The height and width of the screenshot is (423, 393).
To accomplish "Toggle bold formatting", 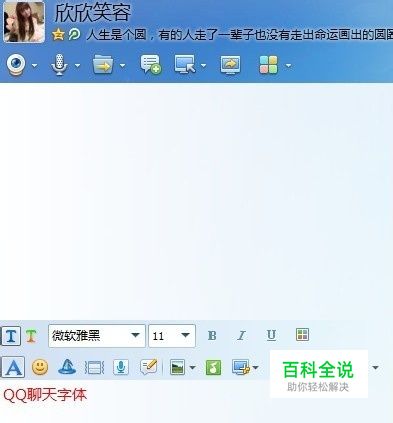I will click(x=212, y=335).
